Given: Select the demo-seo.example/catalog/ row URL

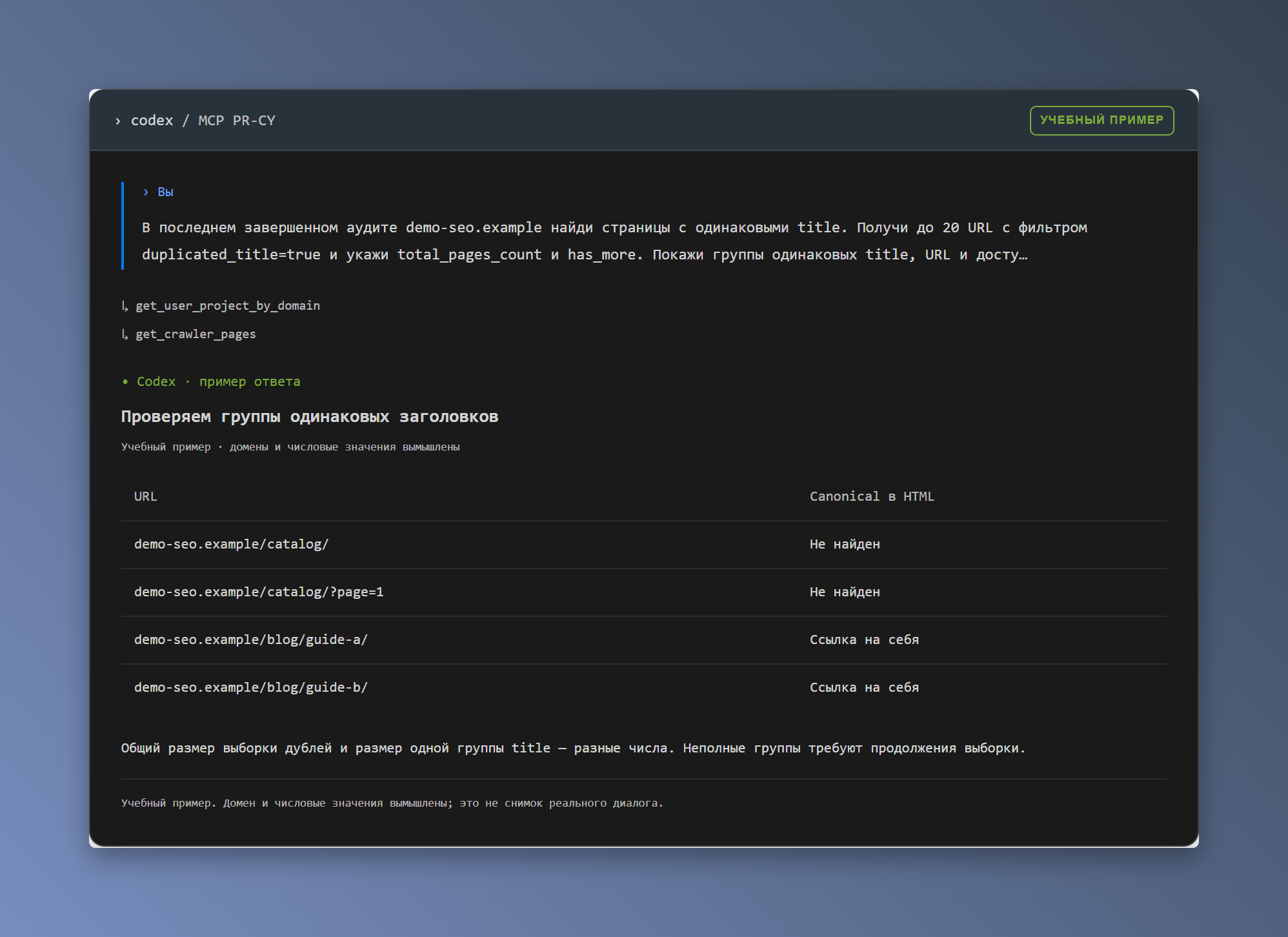Looking at the screenshot, I should pyautogui.click(x=231, y=545).
